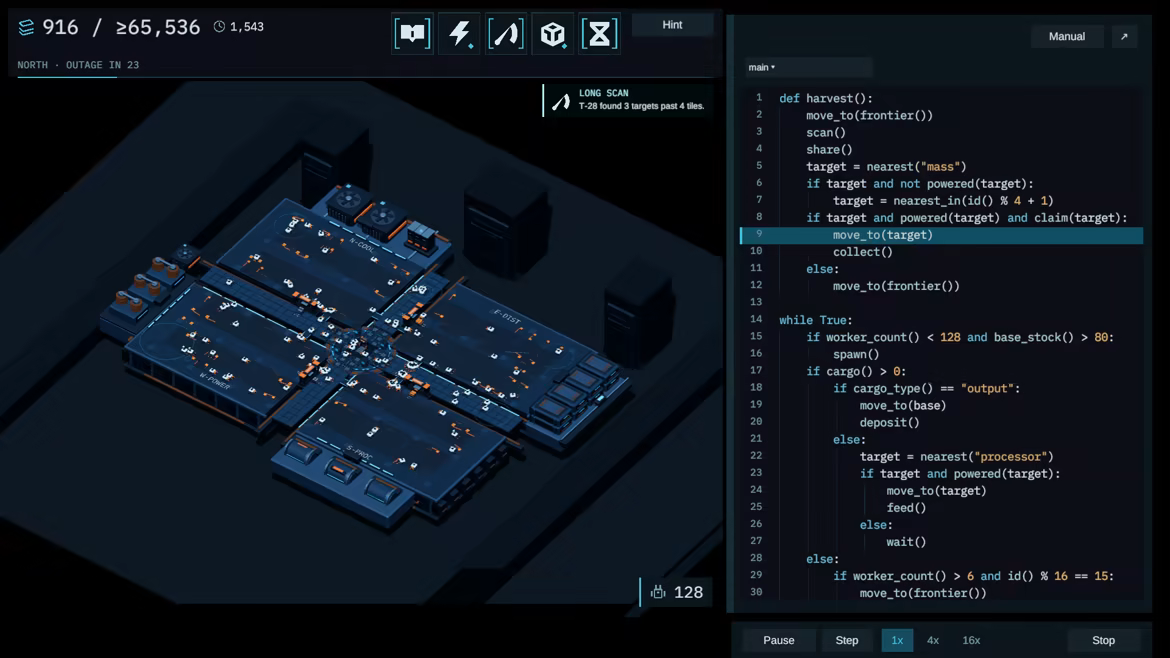Click line 23 'if target and powered(target):'
Viewport: 1170px width, 658px height.
960,474
